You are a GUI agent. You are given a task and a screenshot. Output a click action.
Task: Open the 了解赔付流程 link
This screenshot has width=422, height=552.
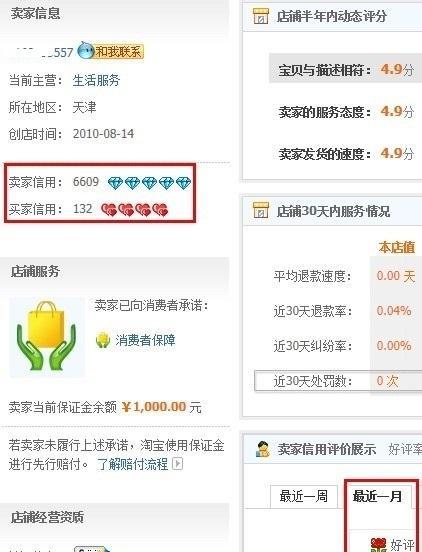point(133,464)
